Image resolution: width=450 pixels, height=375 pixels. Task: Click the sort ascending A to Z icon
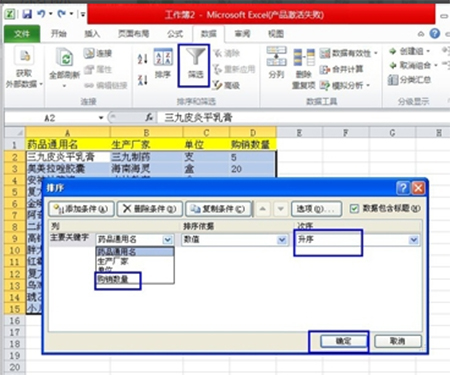[x=143, y=59]
